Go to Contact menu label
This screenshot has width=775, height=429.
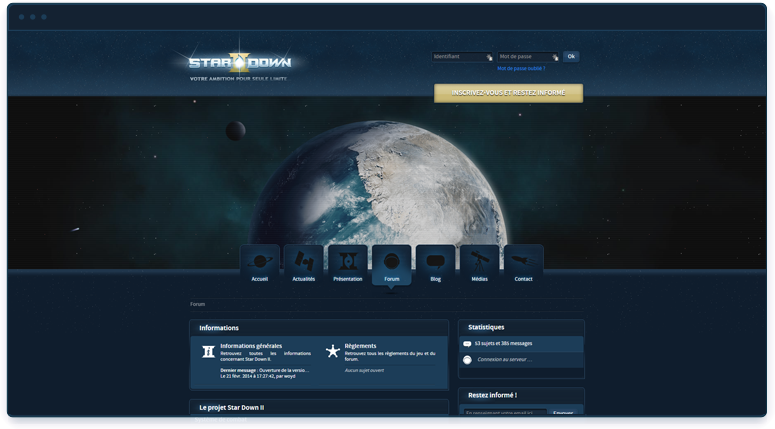tap(523, 279)
